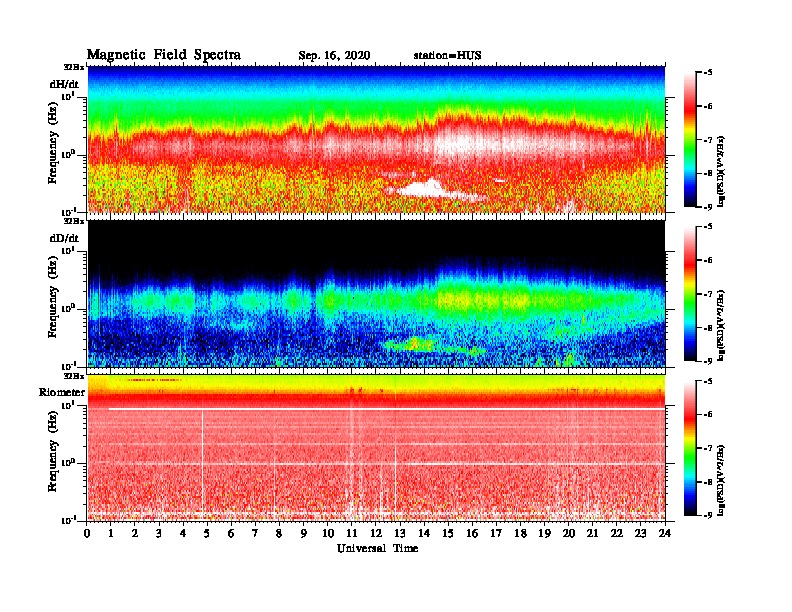Click the date "Sep. 16, 2020"

coord(334,56)
